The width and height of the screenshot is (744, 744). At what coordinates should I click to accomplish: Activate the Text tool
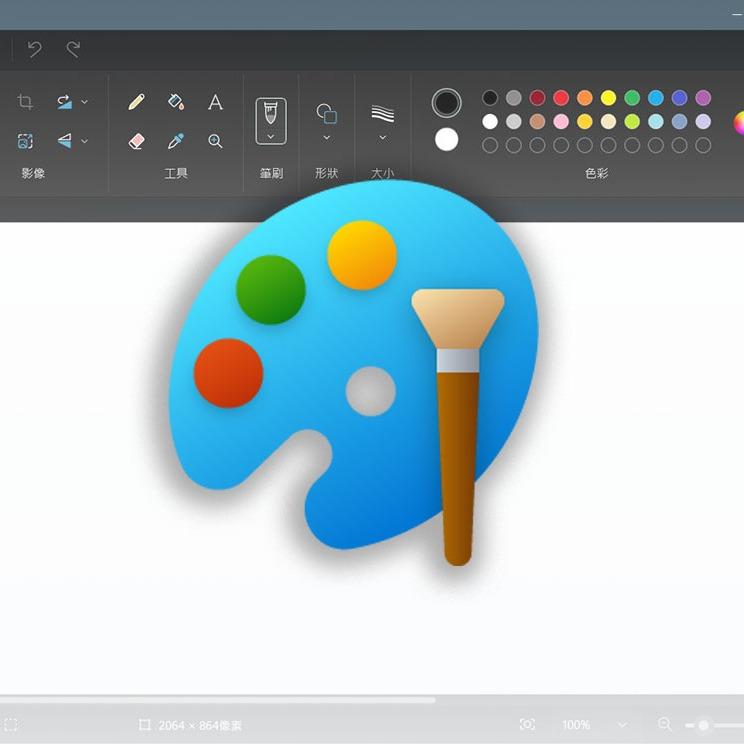click(215, 102)
